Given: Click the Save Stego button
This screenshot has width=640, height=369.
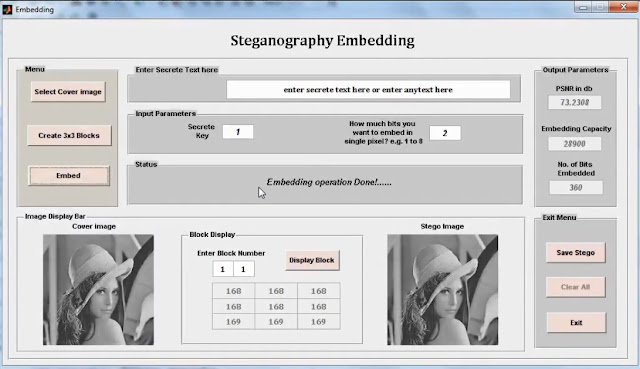Looking at the screenshot, I should point(576,253).
